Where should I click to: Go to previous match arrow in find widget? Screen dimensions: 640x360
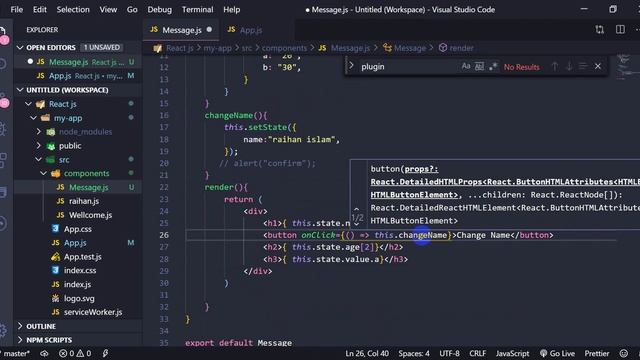coord(555,66)
